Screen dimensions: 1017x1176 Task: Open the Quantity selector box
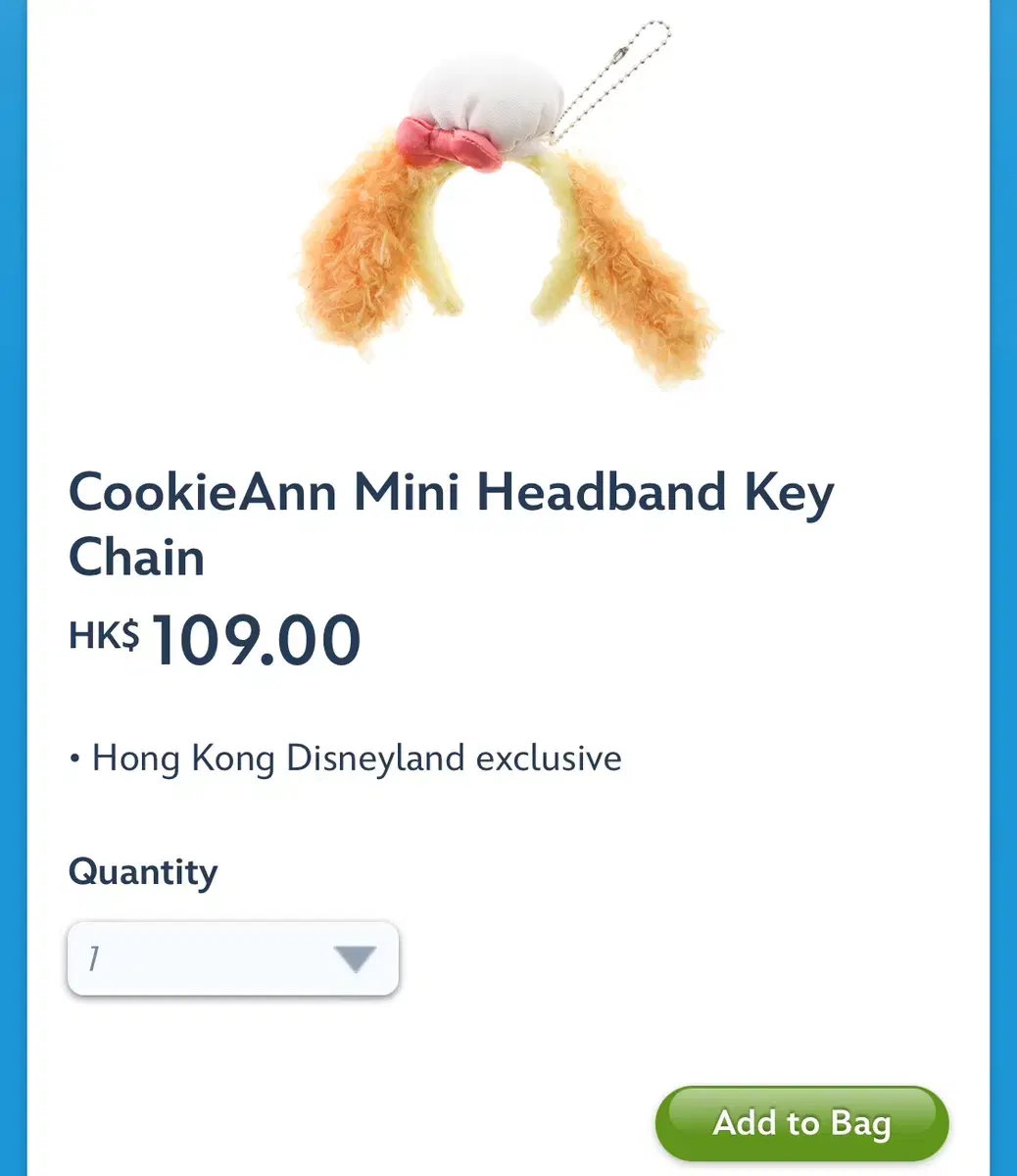[x=233, y=958]
